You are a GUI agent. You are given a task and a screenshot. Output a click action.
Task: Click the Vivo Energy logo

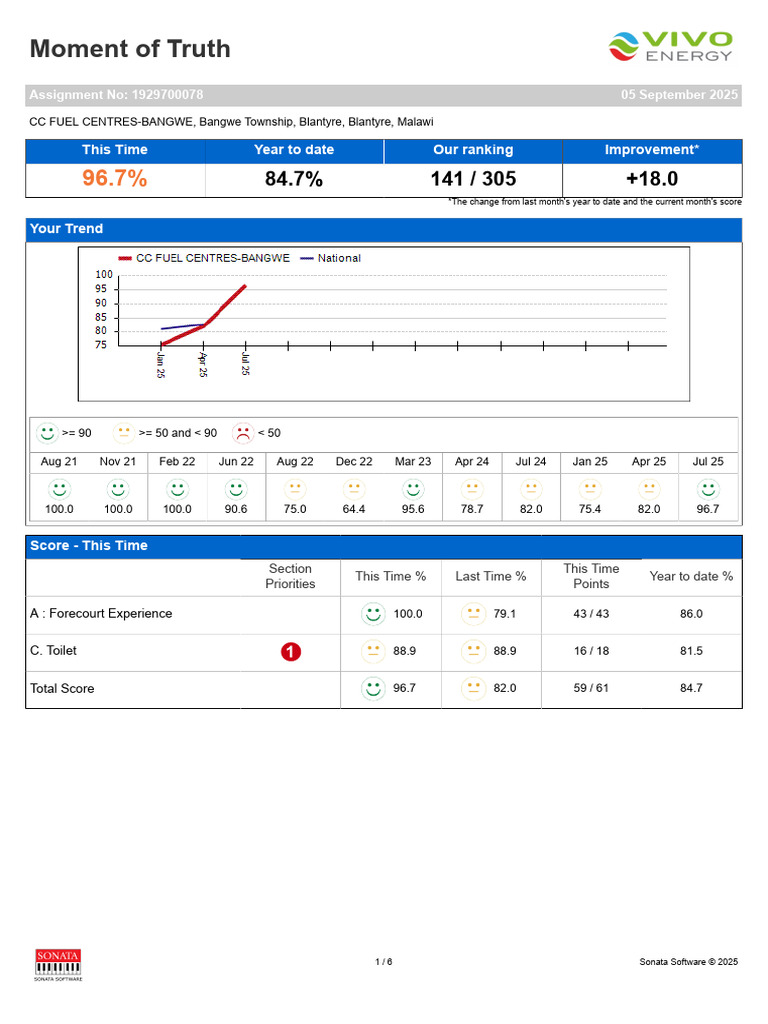tap(670, 47)
